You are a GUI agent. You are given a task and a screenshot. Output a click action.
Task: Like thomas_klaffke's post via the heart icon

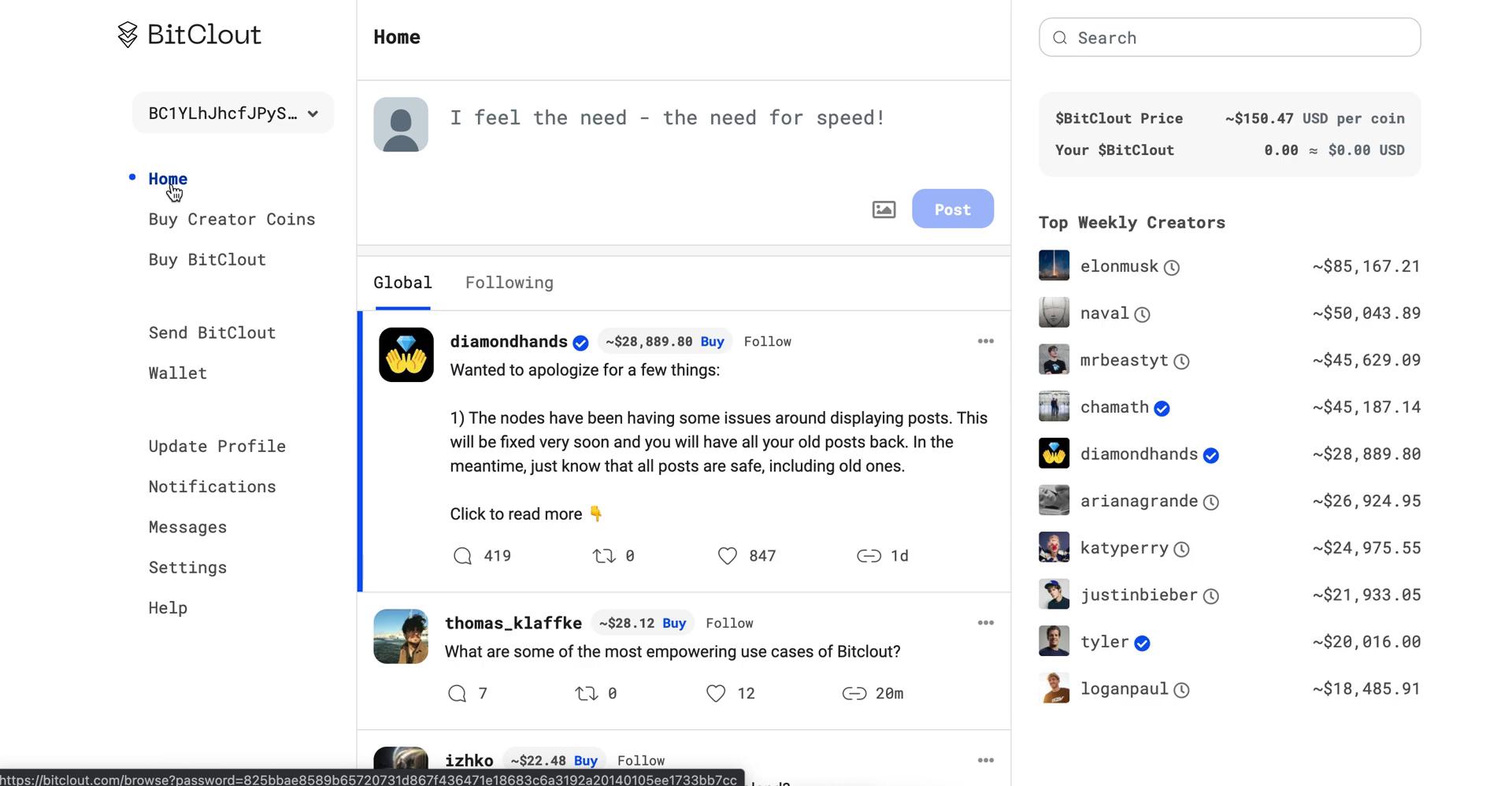pos(715,693)
